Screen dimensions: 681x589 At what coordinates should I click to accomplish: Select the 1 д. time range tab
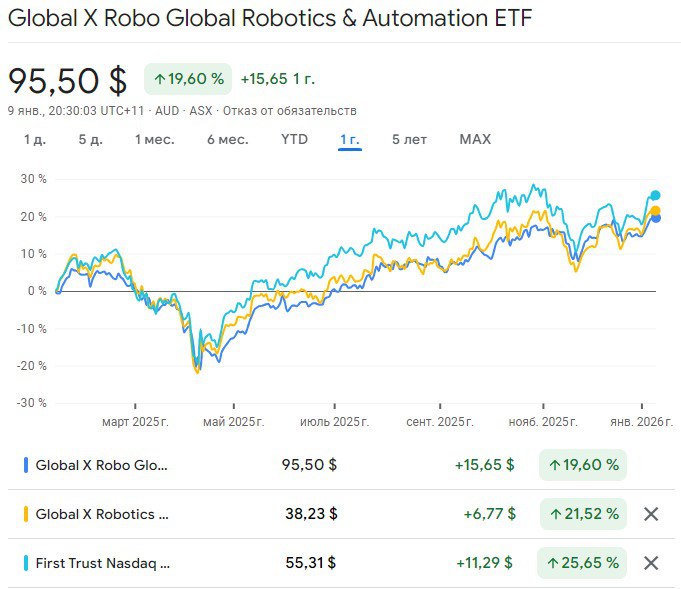35,140
